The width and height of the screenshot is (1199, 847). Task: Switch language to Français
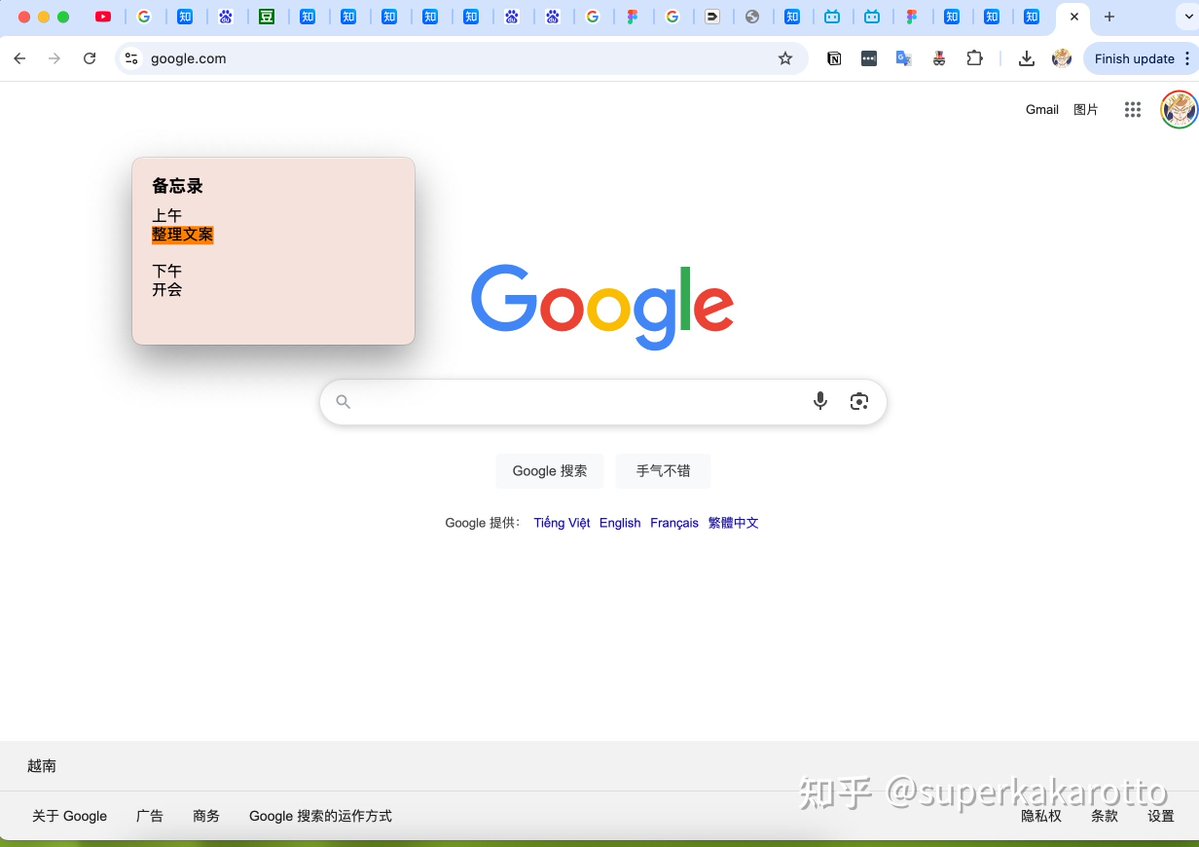tap(674, 523)
